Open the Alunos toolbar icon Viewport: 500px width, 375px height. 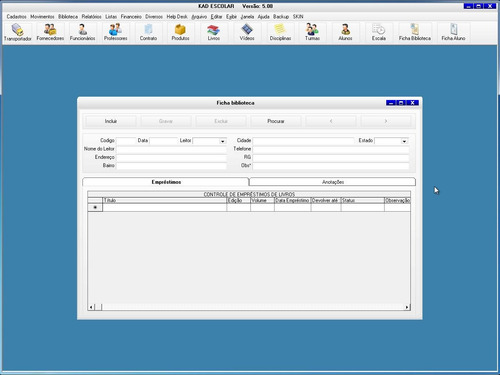(345, 32)
